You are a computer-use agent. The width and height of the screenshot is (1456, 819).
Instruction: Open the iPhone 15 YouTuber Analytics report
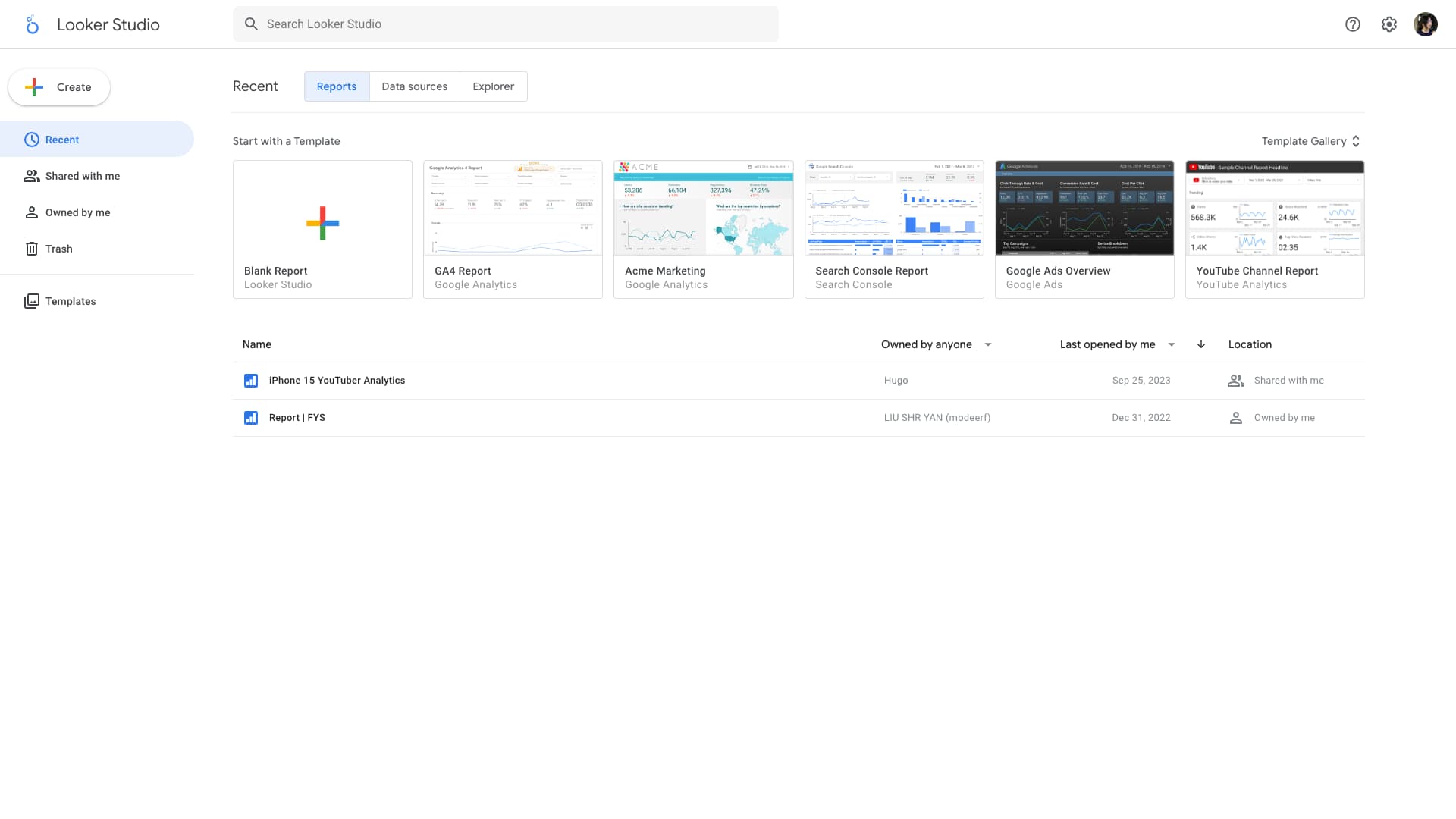[x=337, y=381]
